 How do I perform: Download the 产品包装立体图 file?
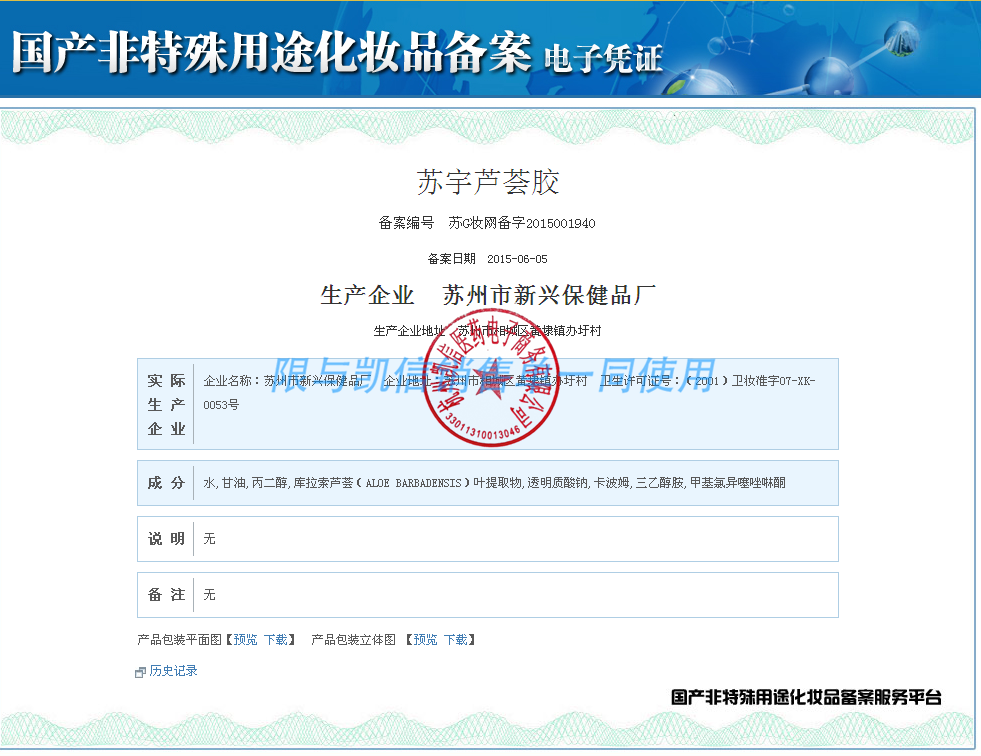point(456,640)
